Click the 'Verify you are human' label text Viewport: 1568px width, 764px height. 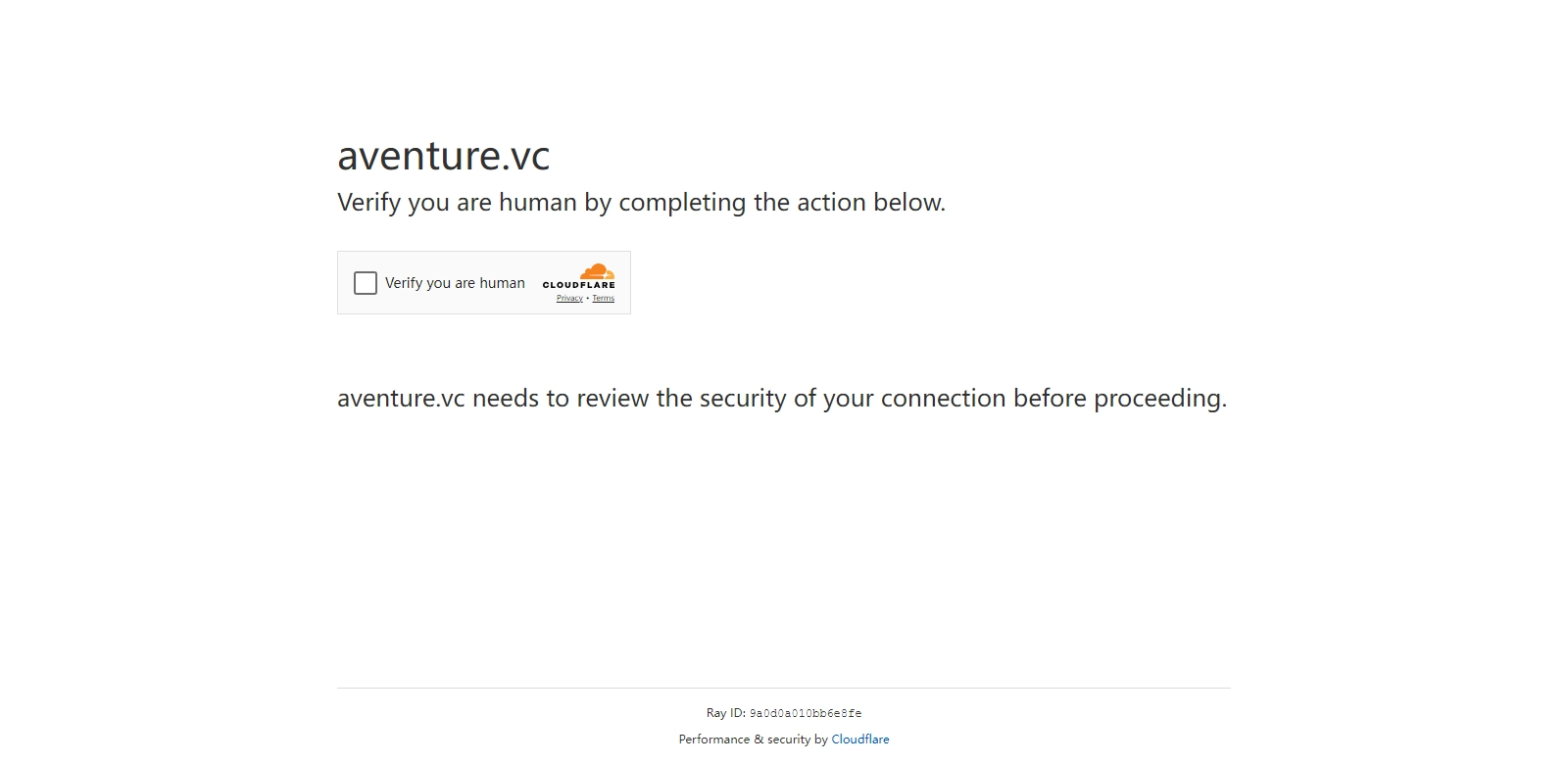455,283
